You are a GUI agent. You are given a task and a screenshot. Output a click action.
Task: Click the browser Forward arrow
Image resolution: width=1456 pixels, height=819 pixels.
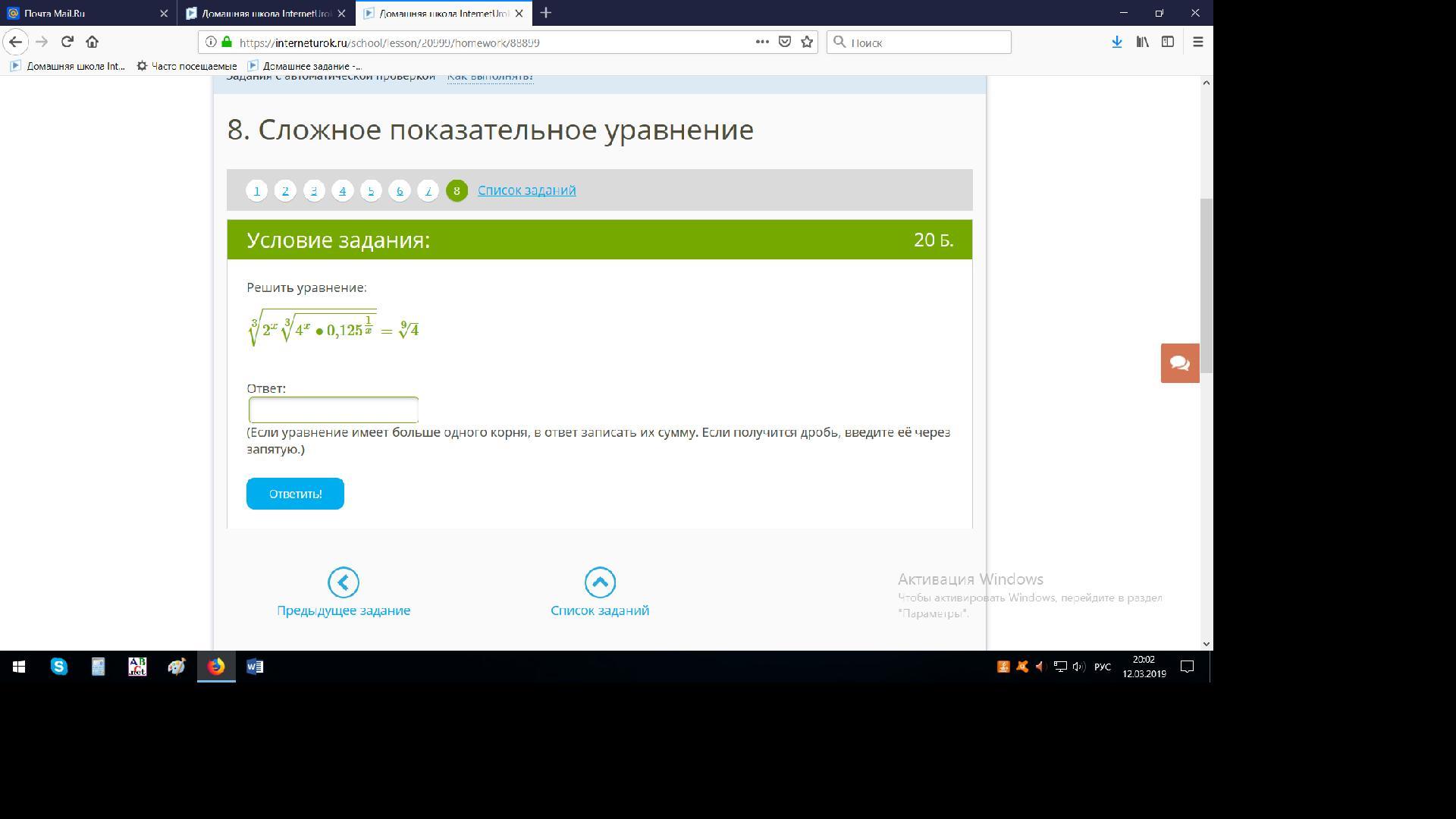[42, 42]
